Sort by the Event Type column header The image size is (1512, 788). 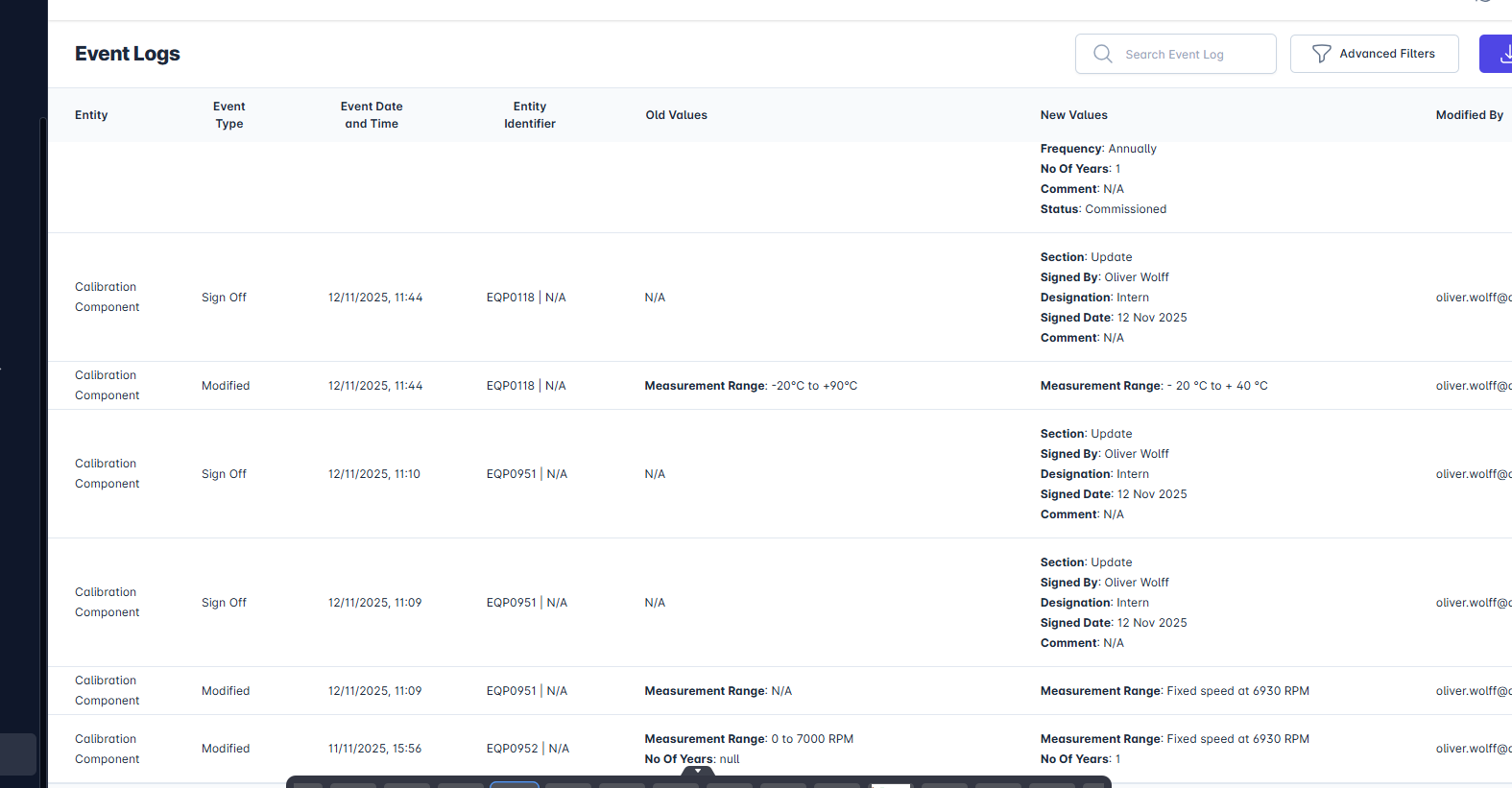coord(228,115)
